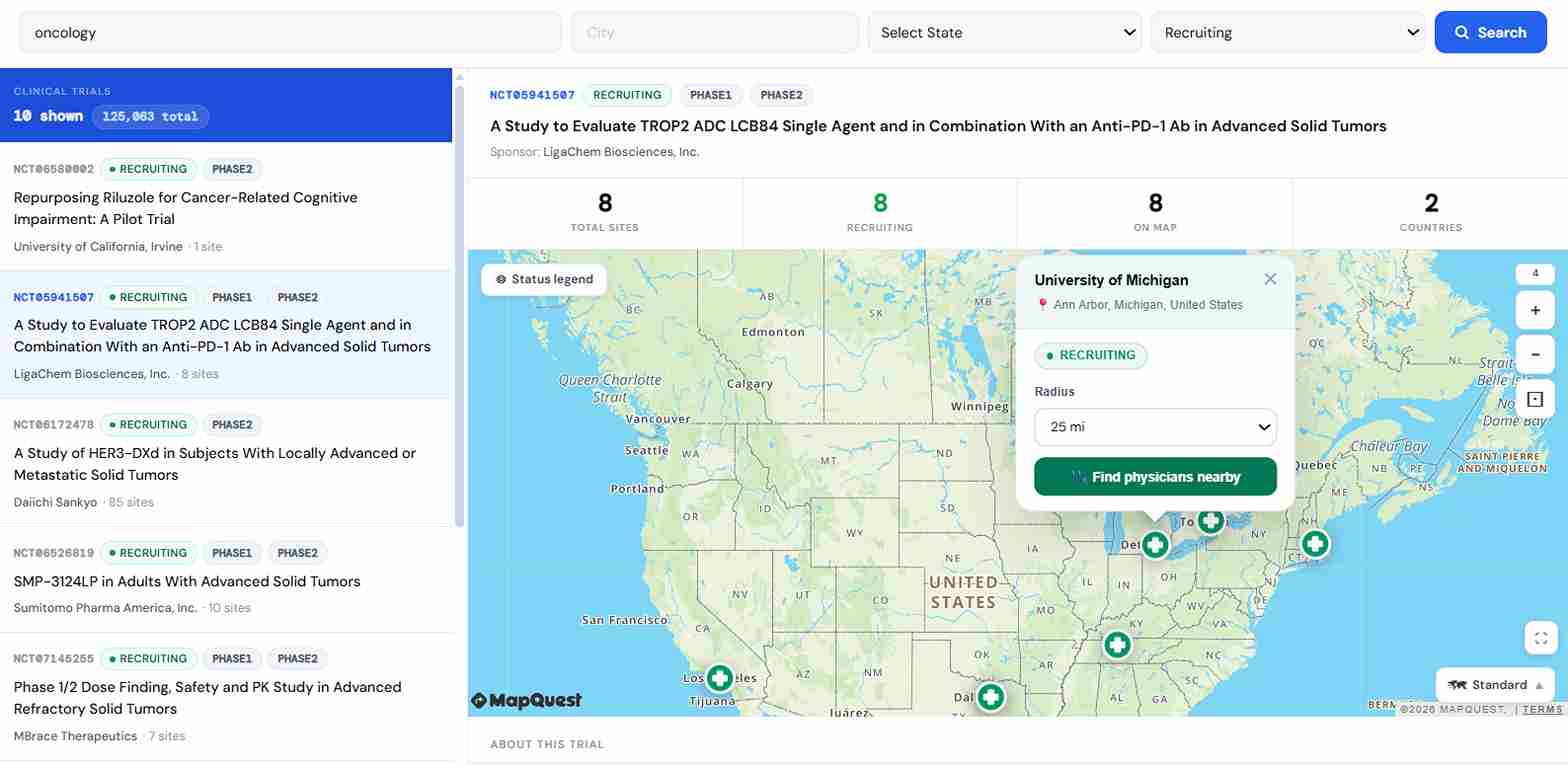Click Find physicians nearby

[1155, 476]
